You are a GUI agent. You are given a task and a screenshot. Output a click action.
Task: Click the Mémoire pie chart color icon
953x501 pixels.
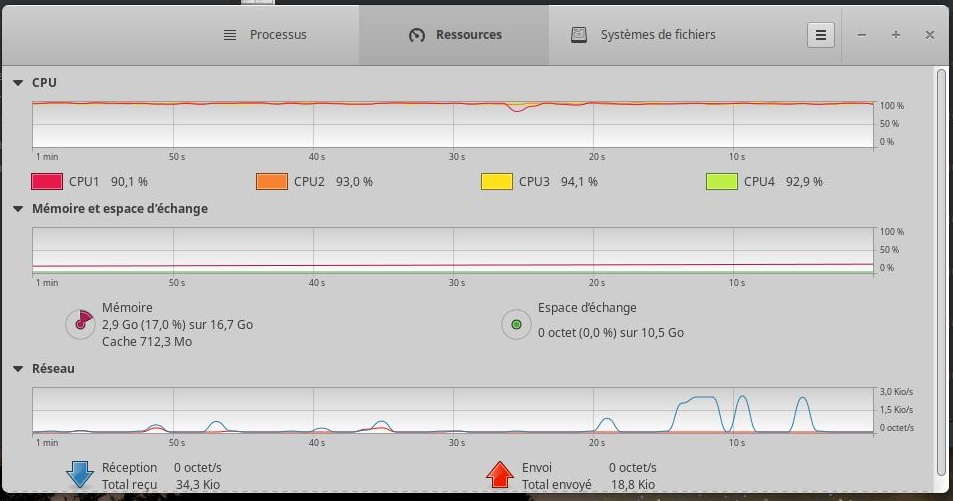80,324
